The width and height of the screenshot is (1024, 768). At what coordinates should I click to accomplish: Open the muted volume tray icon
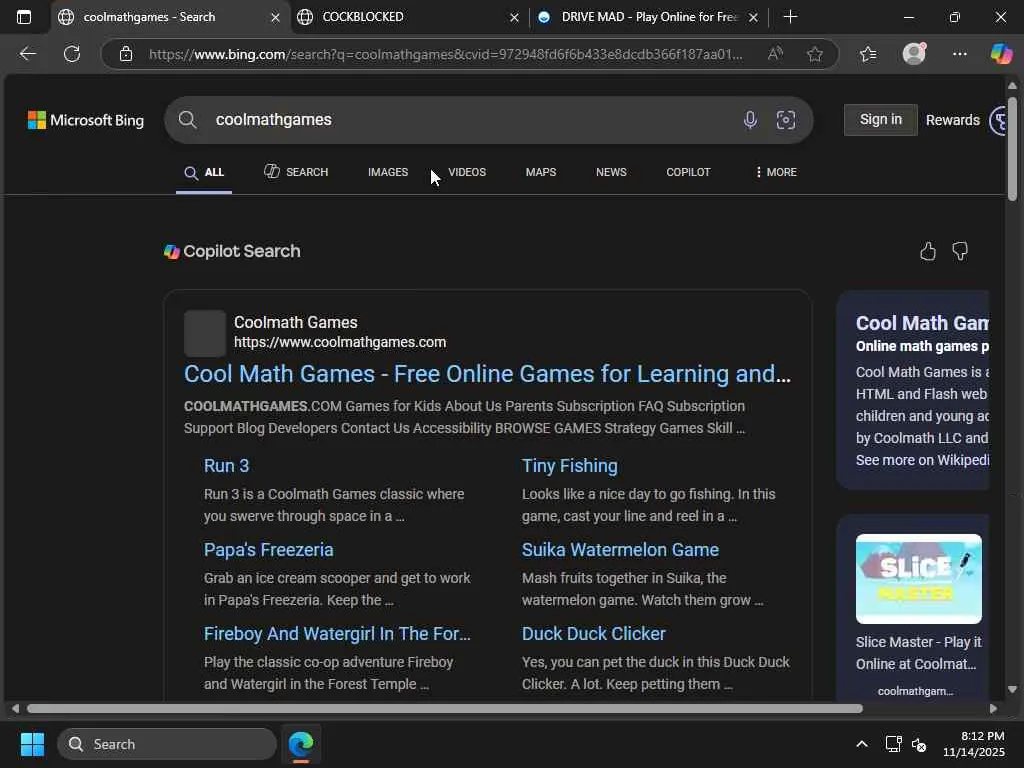pos(919,744)
